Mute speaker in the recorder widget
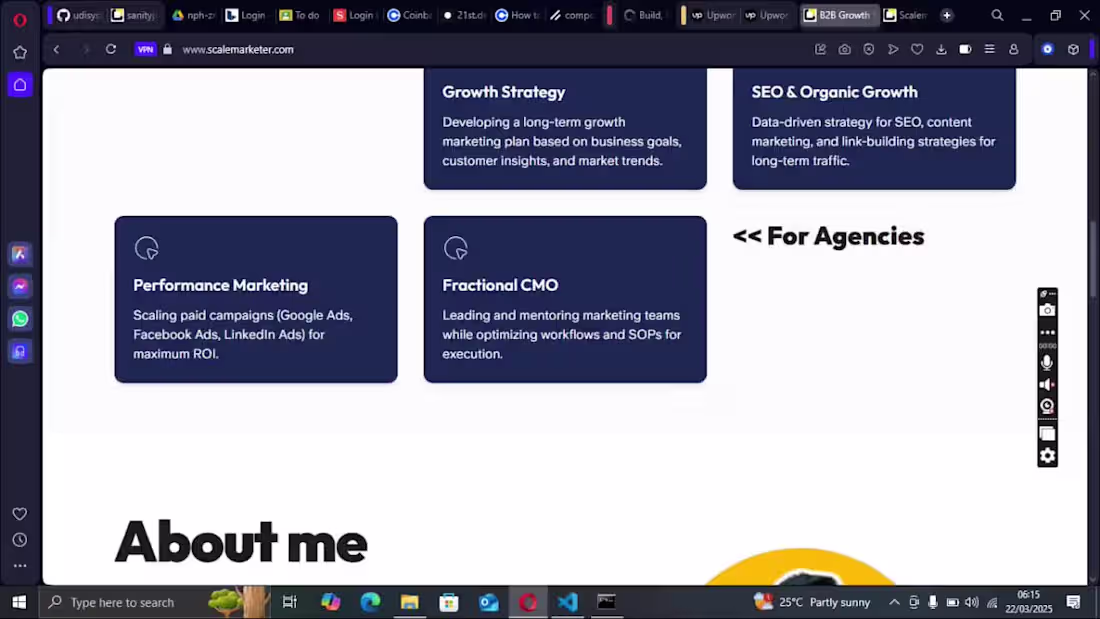1100x619 pixels. tap(1047, 385)
